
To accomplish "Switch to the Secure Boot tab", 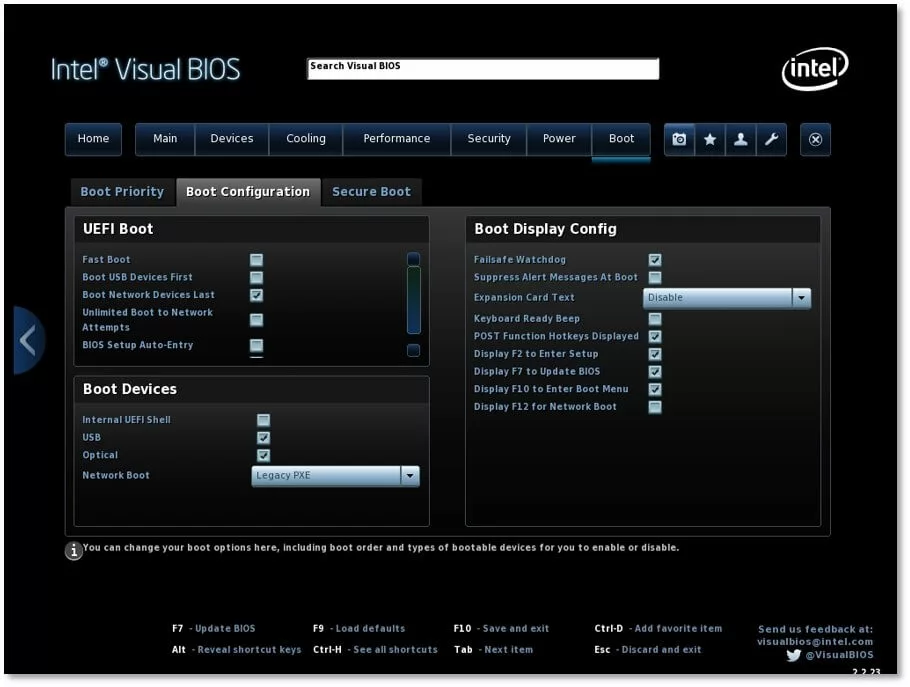I will [371, 192].
